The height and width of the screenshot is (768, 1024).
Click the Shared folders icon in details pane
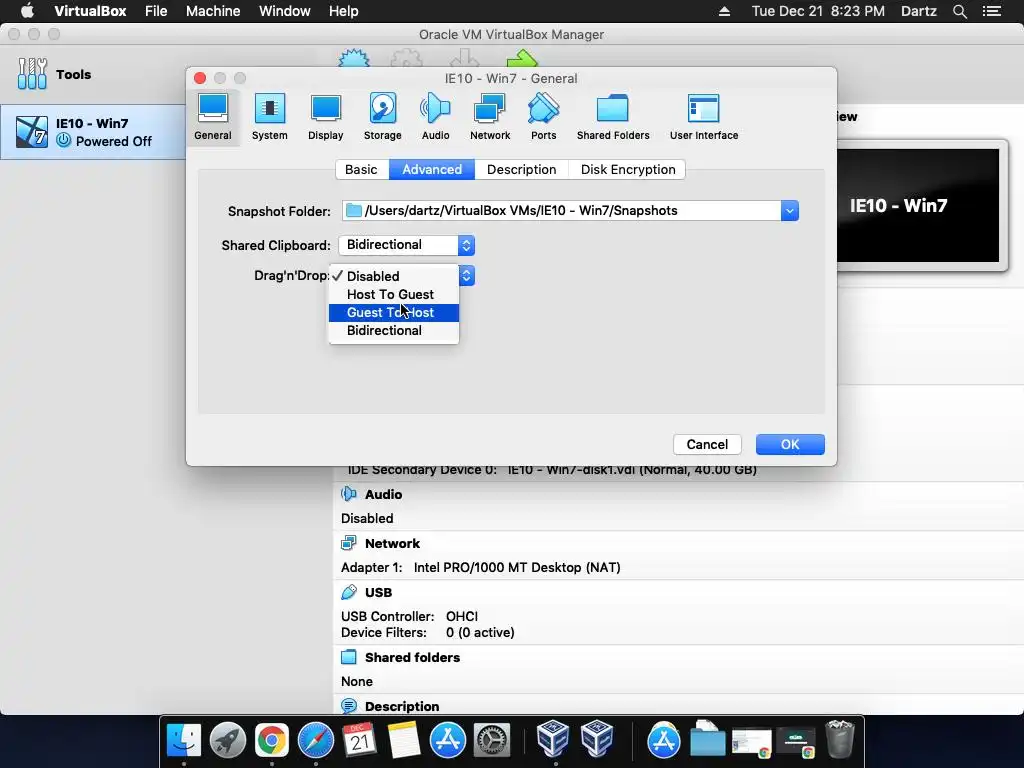point(349,657)
